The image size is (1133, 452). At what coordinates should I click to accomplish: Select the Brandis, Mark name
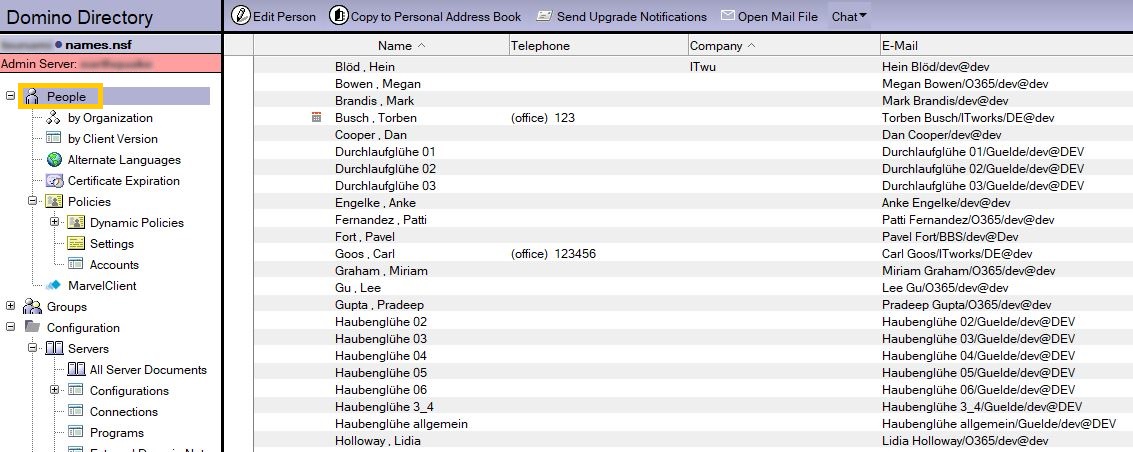coord(374,100)
